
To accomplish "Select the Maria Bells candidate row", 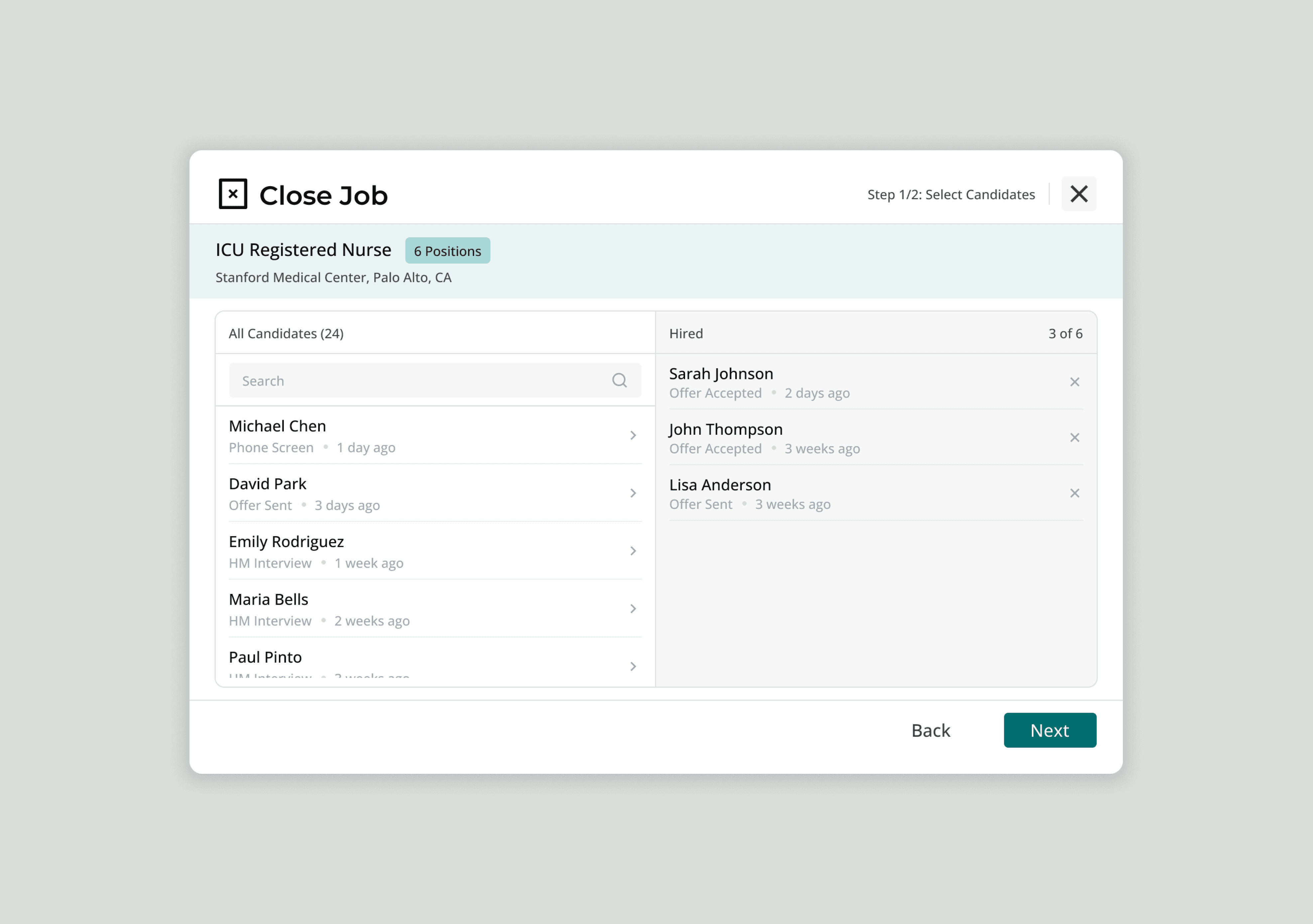I will [x=400, y=608].
